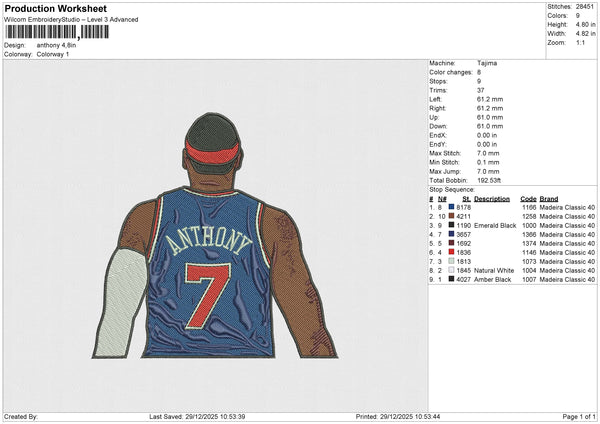The width and height of the screenshot is (600, 424).
Task: Click the navy swatch for thread 1366
Action: pos(452,234)
